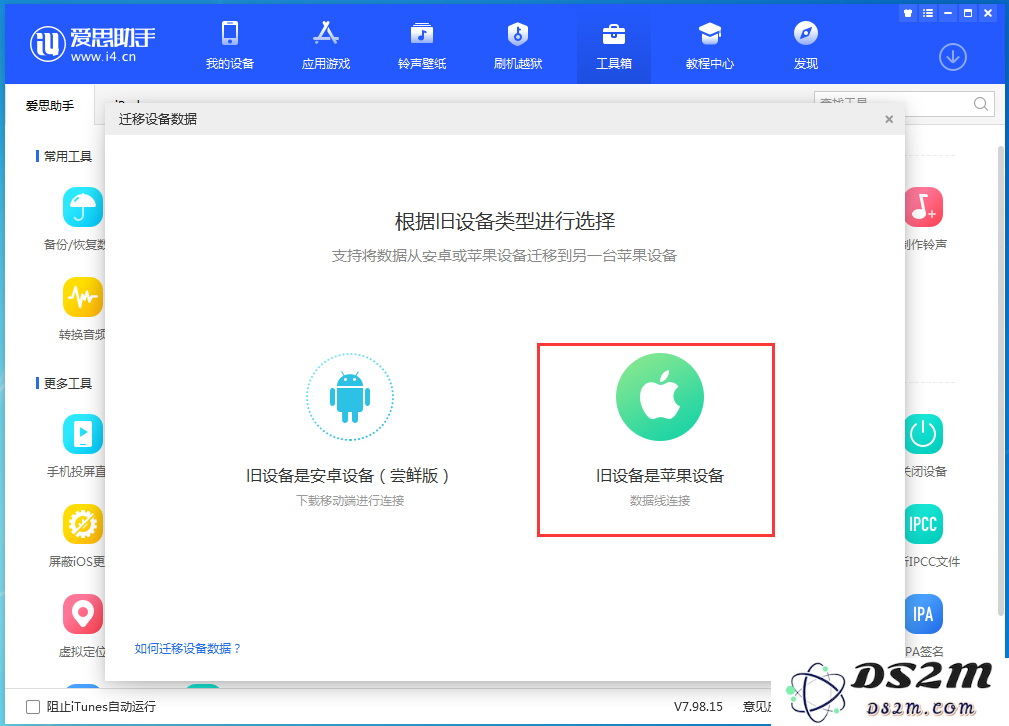Toggle 阻止iTunes自动运行 checkbox
Viewport: 1009px width, 726px height.
[33, 707]
